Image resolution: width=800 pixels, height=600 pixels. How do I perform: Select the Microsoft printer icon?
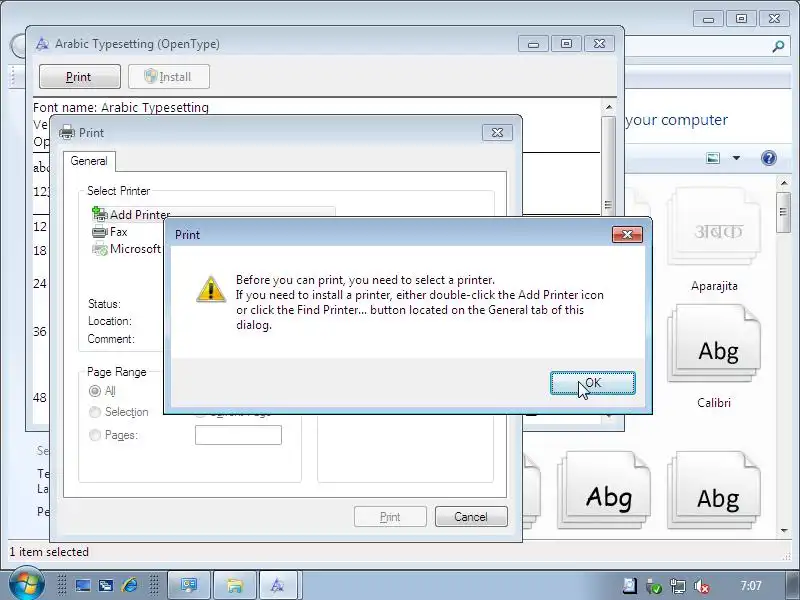pyautogui.click(x=99, y=249)
